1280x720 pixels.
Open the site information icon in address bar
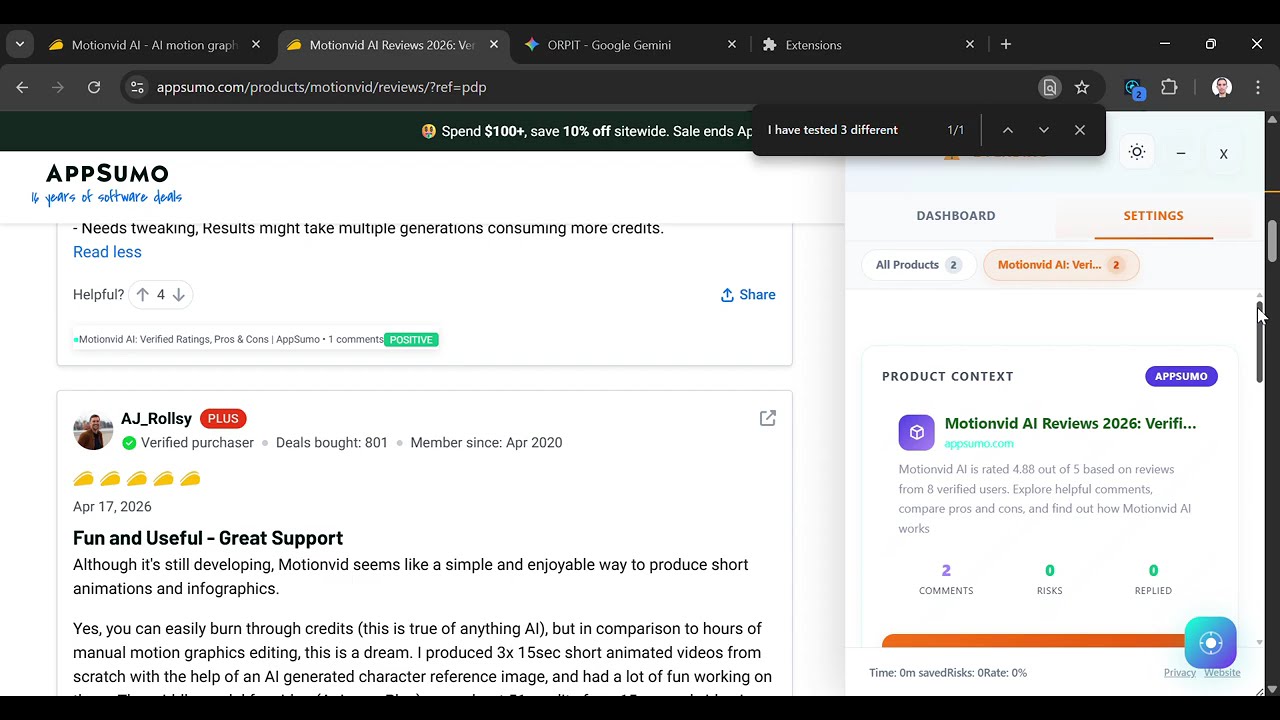(137, 87)
